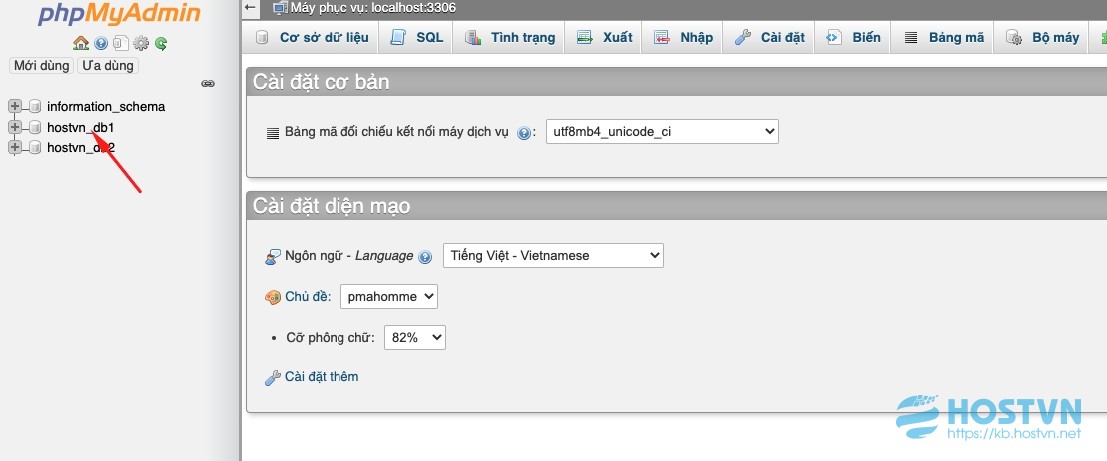
Task: Click the left arrow collapse icon in header
Action: (x=250, y=8)
